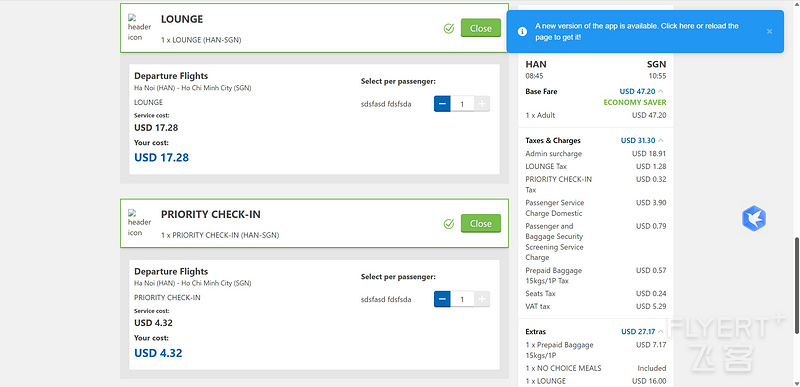Click the PRIORITY CHECK-IN quantity field

pyautogui.click(x=462, y=299)
